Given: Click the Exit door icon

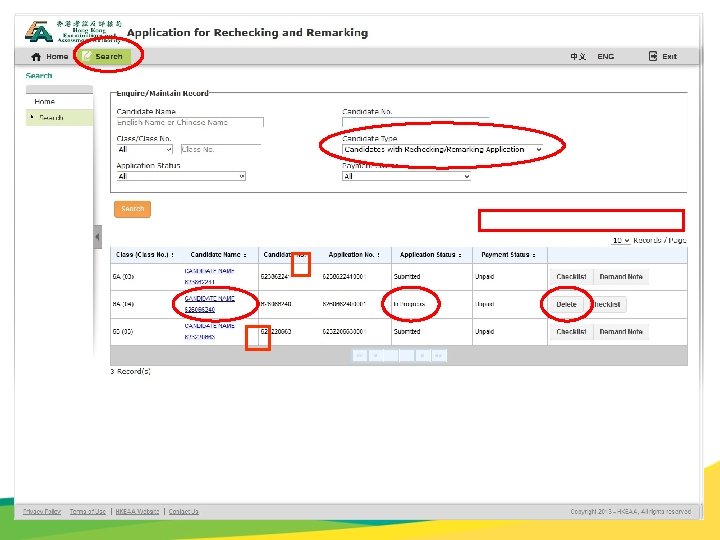Looking at the screenshot, I should [x=652, y=56].
